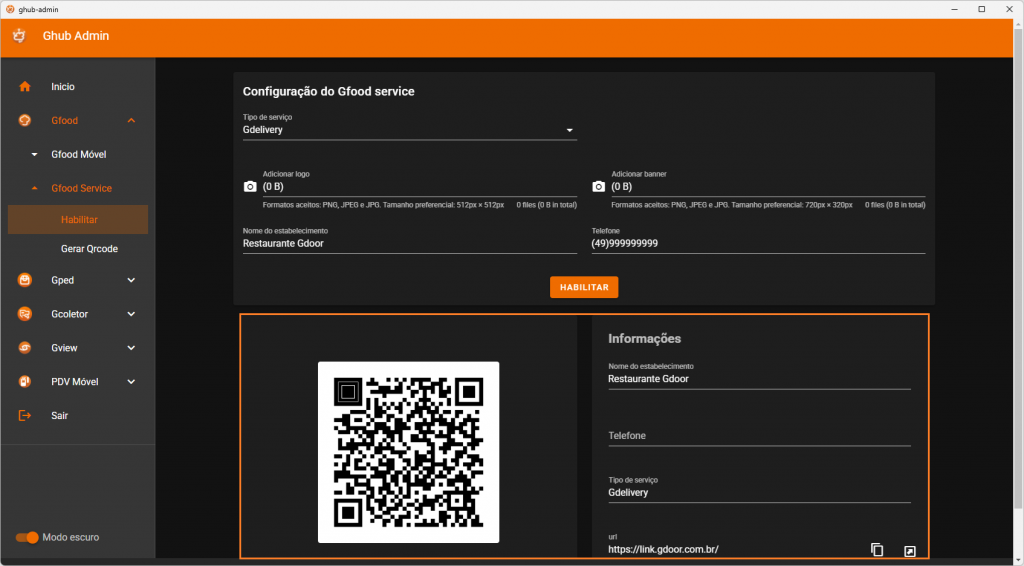Viewport: 1024px width, 566px height.
Task: Click the Configuração do Gfood service heading
Action: (x=328, y=91)
